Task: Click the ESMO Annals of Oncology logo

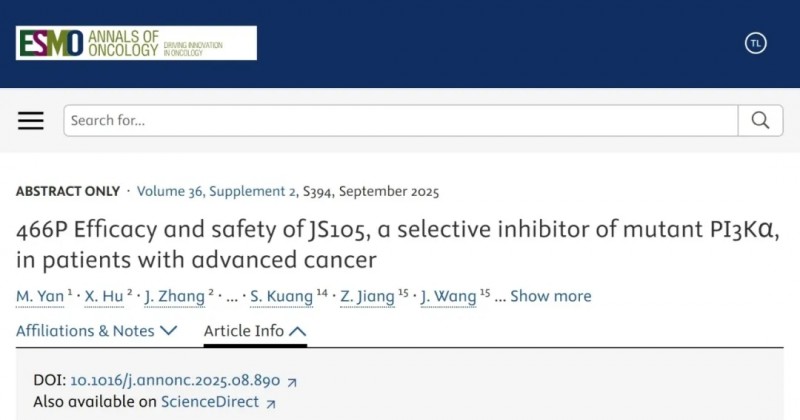Action: (x=136, y=43)
